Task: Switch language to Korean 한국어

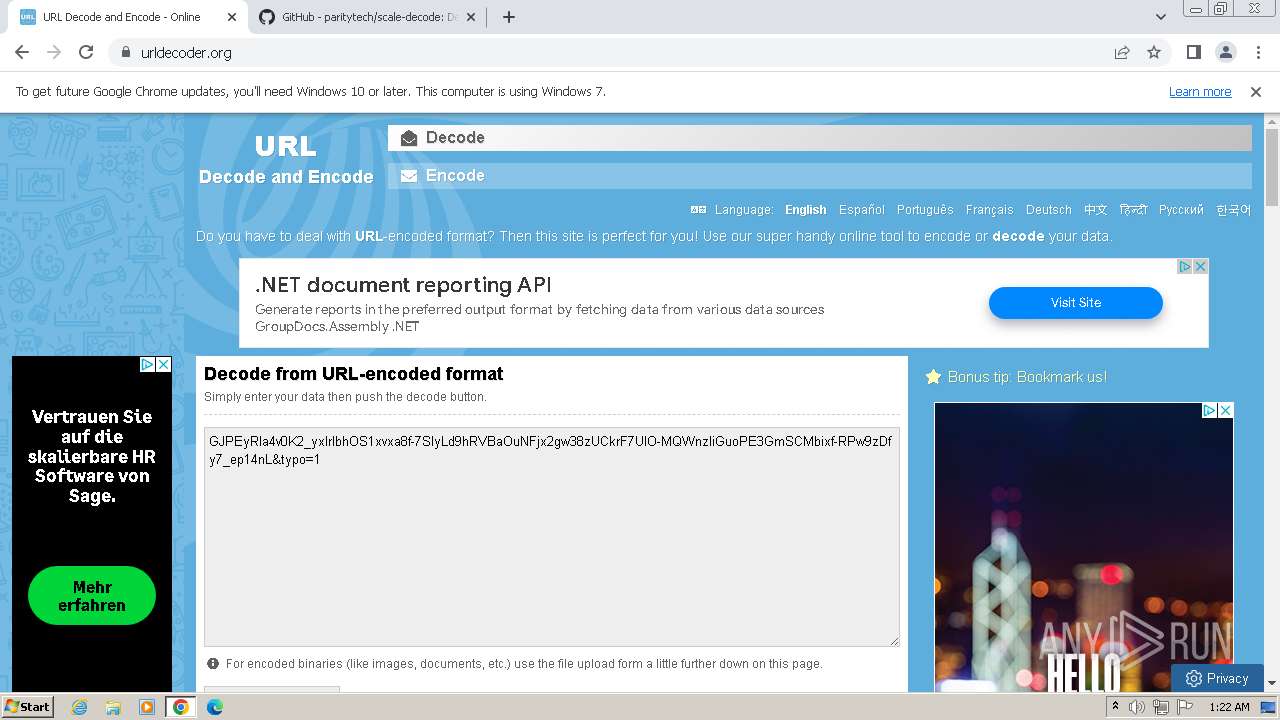Action: coord(1233,210)
